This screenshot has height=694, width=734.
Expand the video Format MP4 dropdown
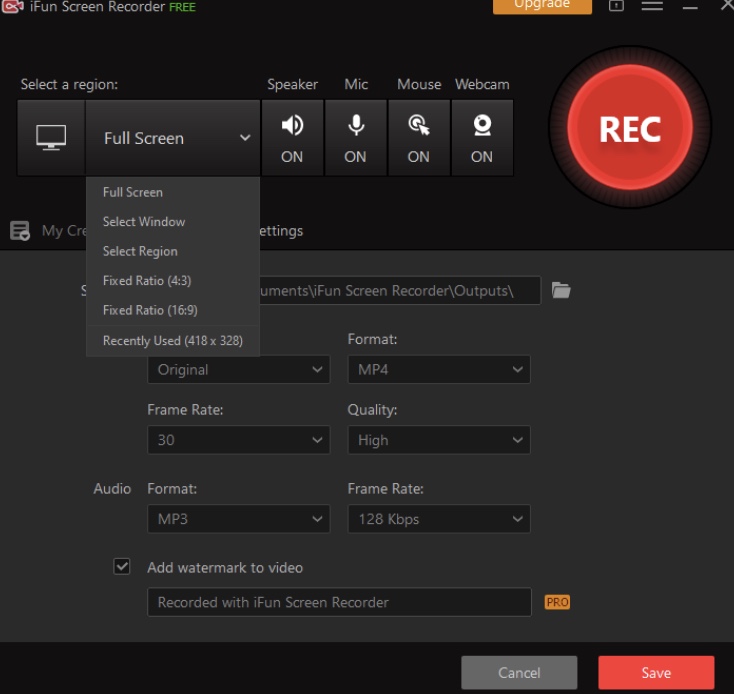438,369
